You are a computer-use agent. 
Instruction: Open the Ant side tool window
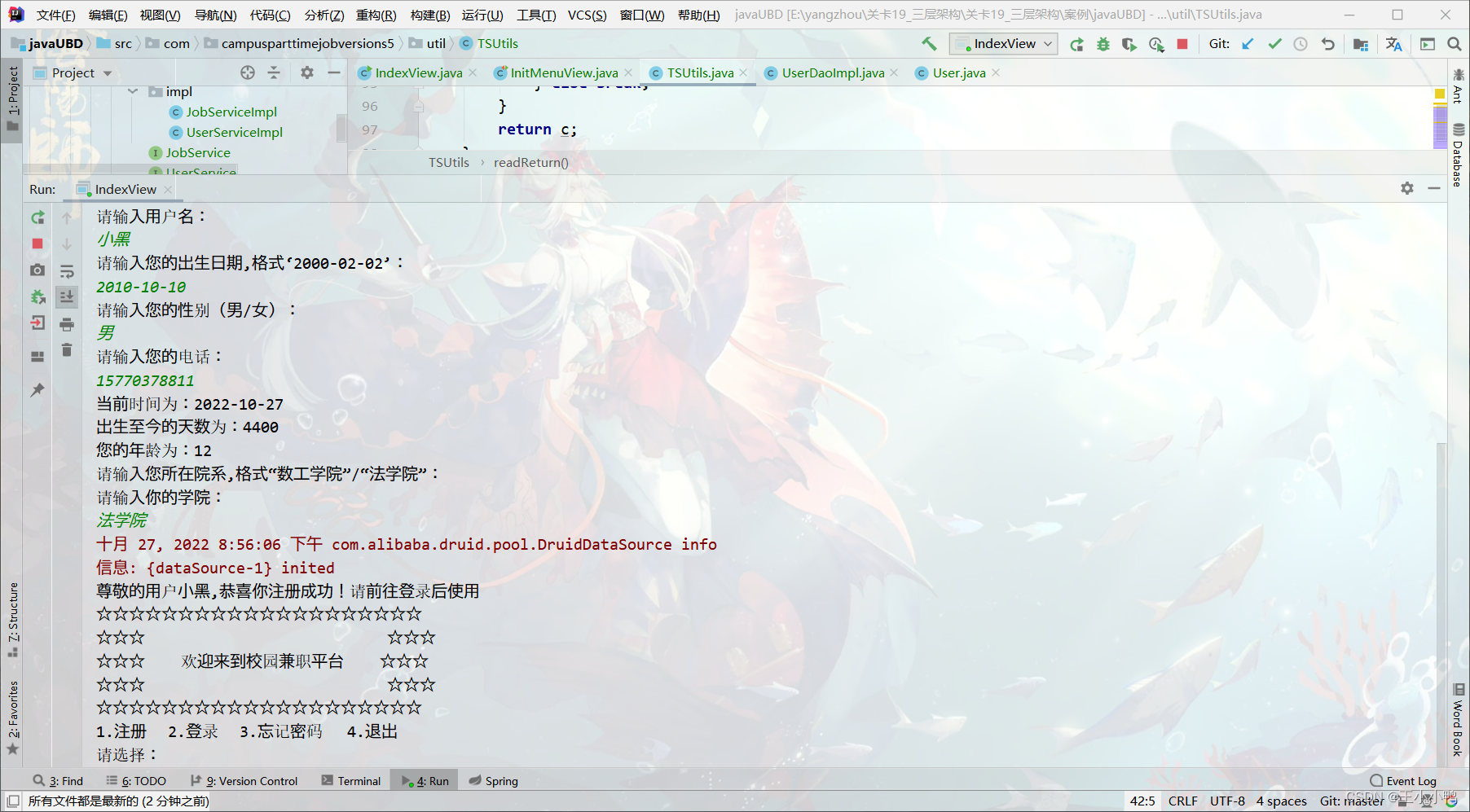coord(1458,86)
